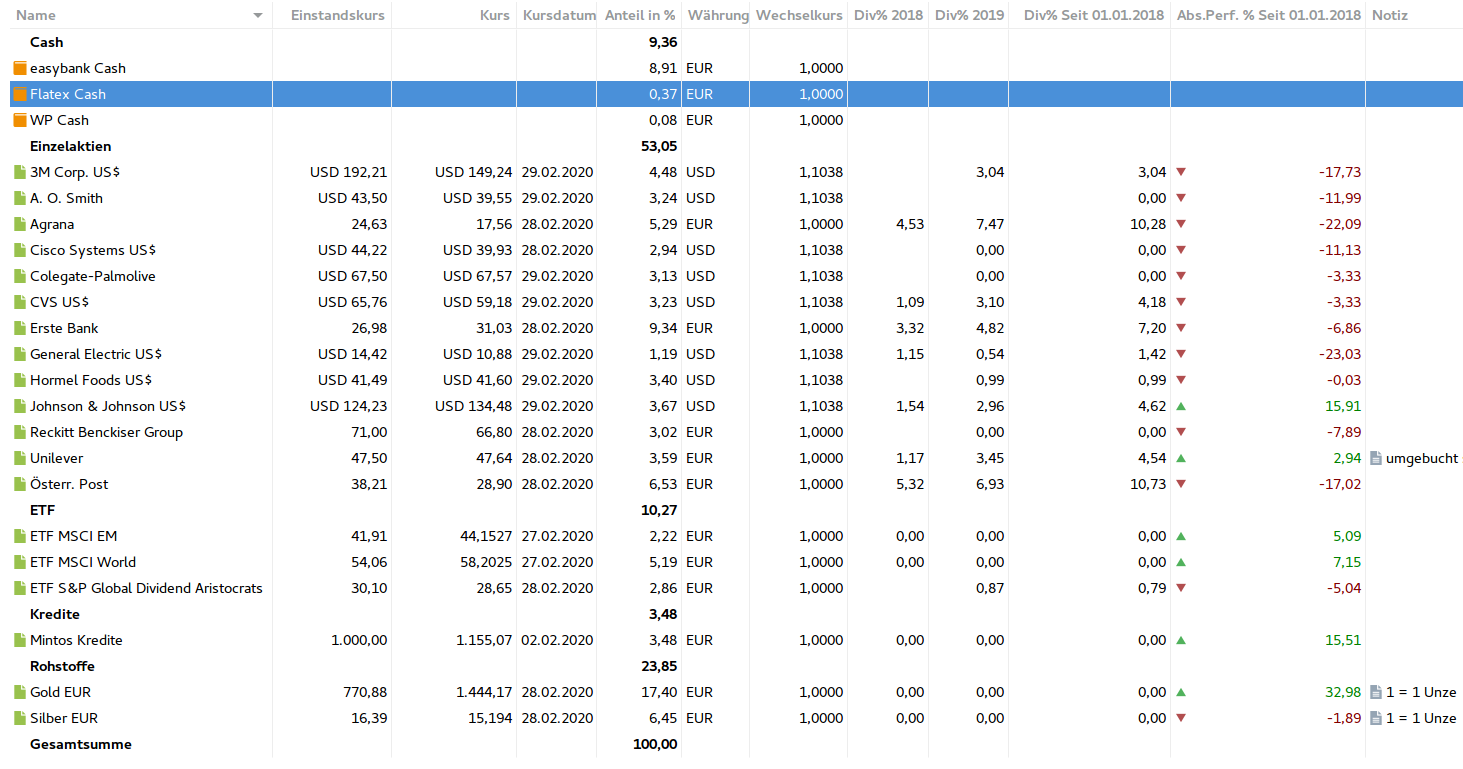Click the green security icon beside Unilever
This screenshot has height=769, width=1463.
[20, 458]
